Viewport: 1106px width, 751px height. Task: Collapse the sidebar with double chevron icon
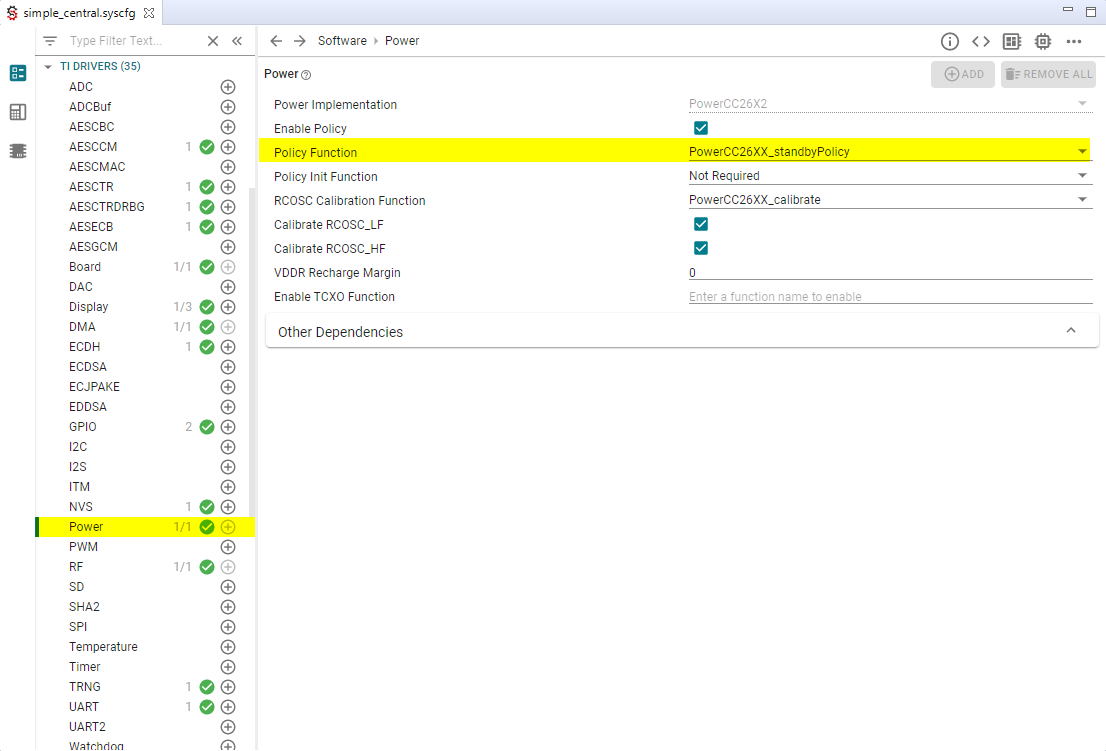pyautogui.click(x=237, y=41)
